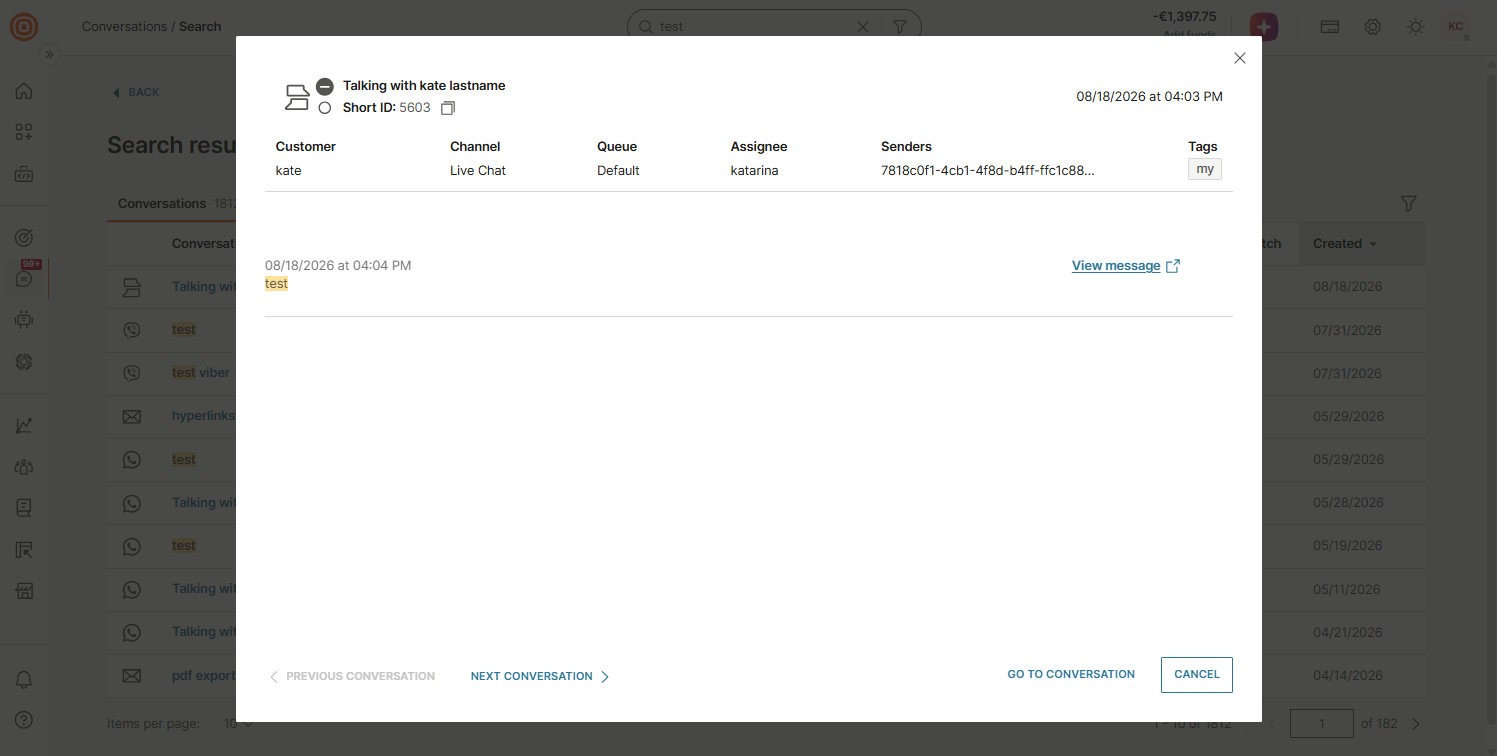The image size is (1497, 756).
Task: Toggle the radio circle beside Short ID
Action: 324,108
